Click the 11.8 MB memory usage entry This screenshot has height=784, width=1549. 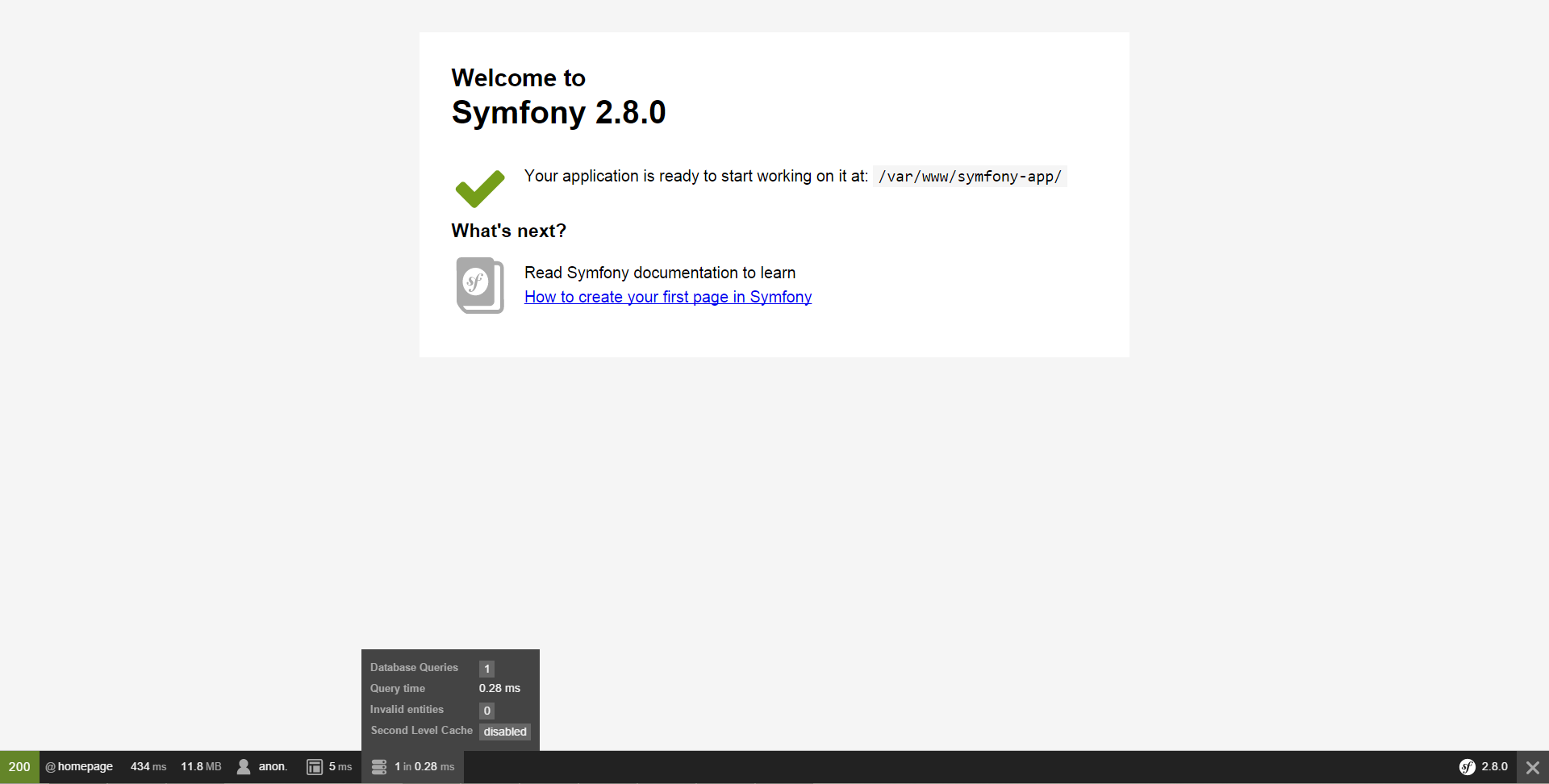tap(201, 767)
